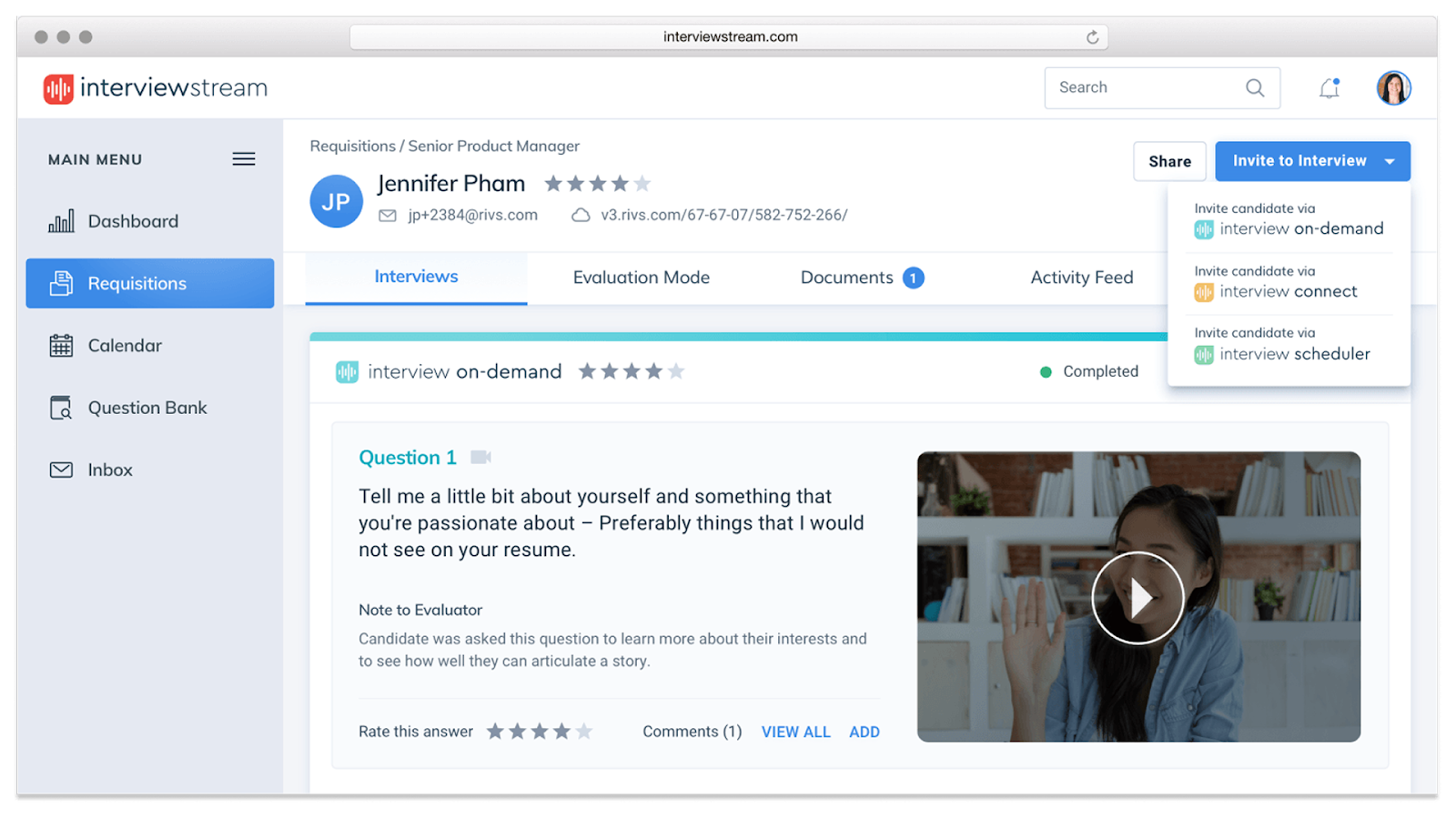Click the Question 1 heading
Screen dimensions: 1456x819
[x=408, y=457]
